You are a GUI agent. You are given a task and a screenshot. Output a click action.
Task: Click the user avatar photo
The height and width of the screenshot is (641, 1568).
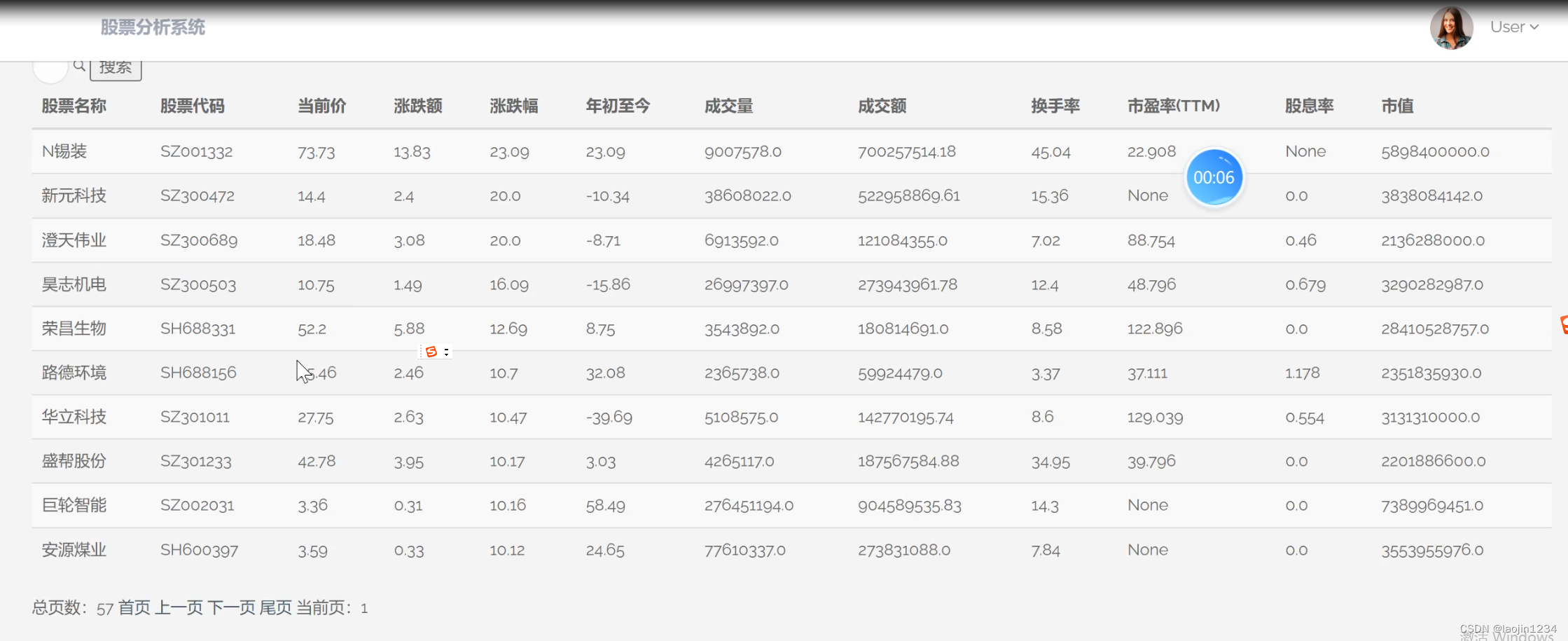click(x=1451, y=27)
